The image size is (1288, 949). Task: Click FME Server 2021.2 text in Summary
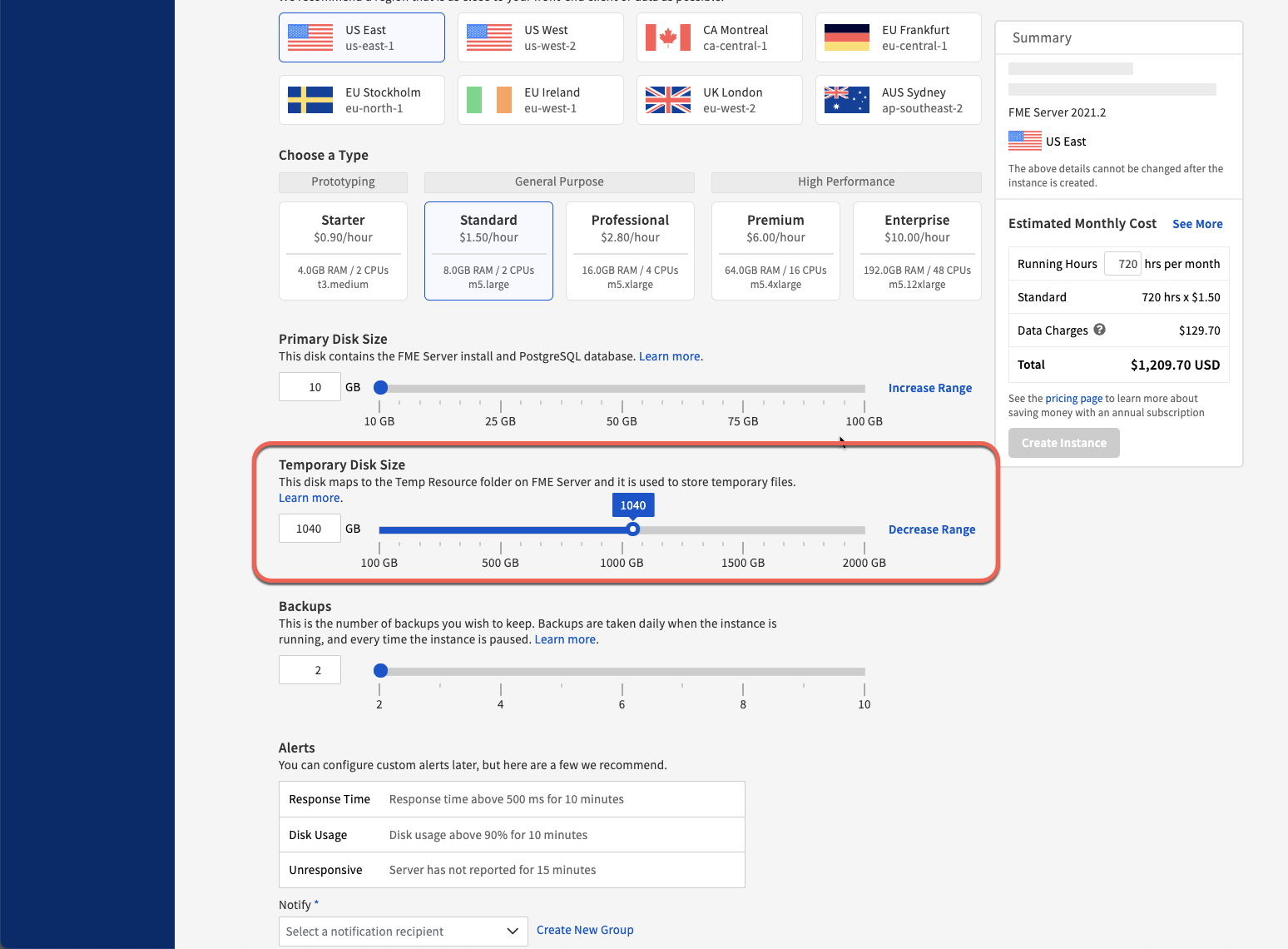1057,112
